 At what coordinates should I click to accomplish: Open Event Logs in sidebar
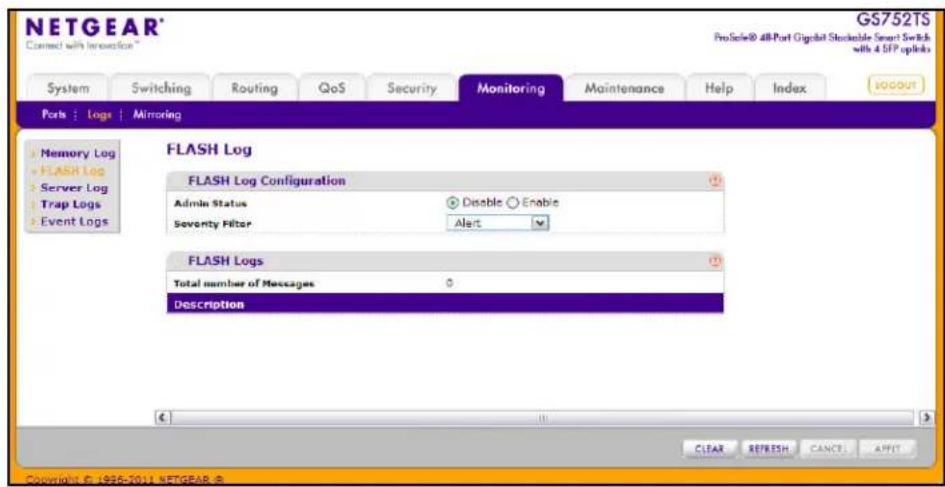tap(74, 221)
